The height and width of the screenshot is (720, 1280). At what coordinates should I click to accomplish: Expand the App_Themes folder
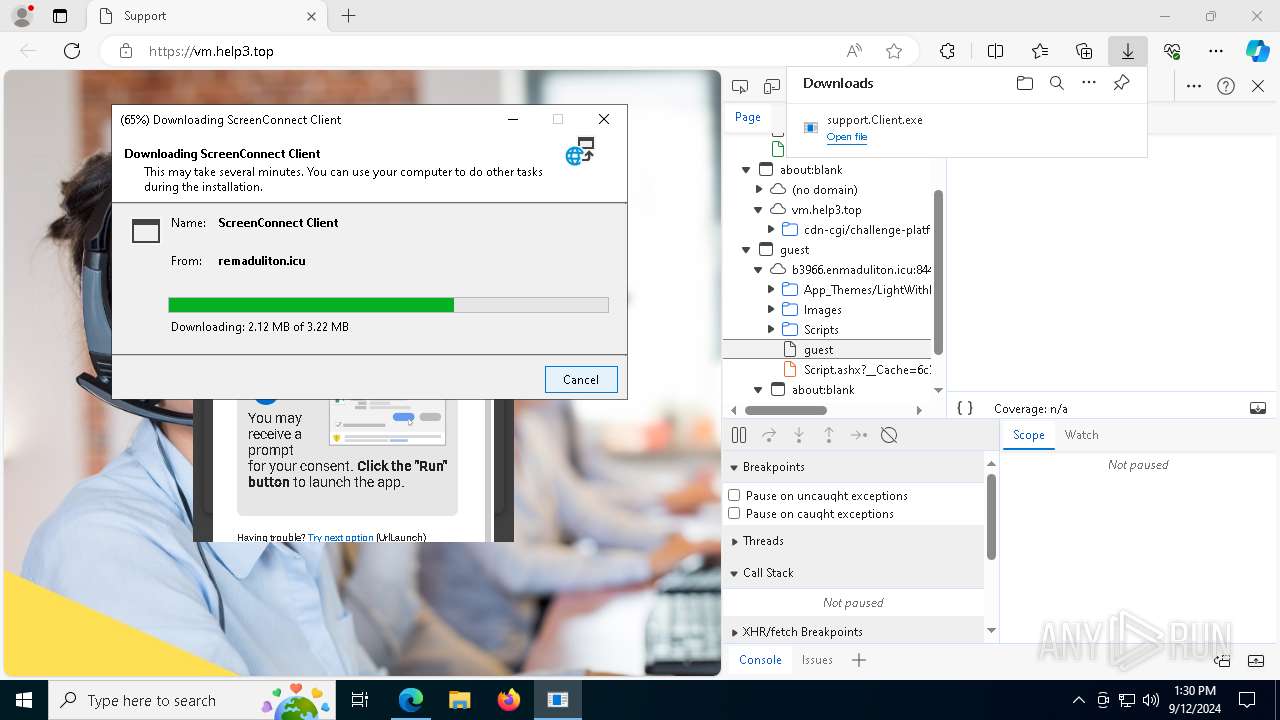click(771, 289)
